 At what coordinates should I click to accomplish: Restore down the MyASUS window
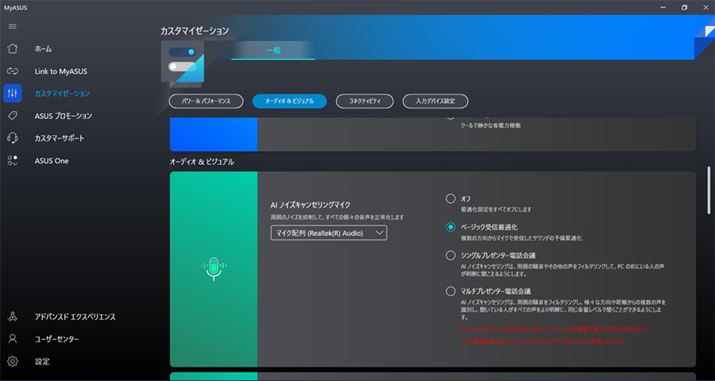coord(684,8)
